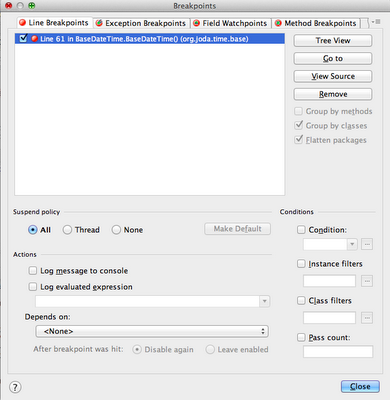
Task: Open the Condition combo box arrow
Action: [352, 244]
